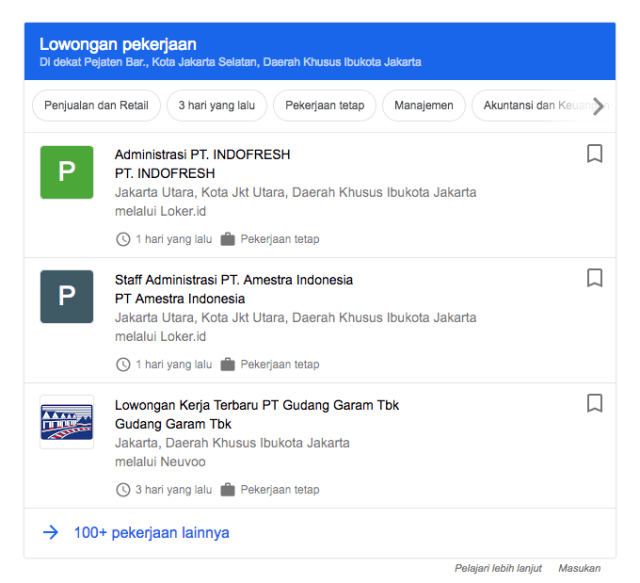Click the PT. INDOFRESH company name
Screen dimensions: 640x583
tap(165, 174)
